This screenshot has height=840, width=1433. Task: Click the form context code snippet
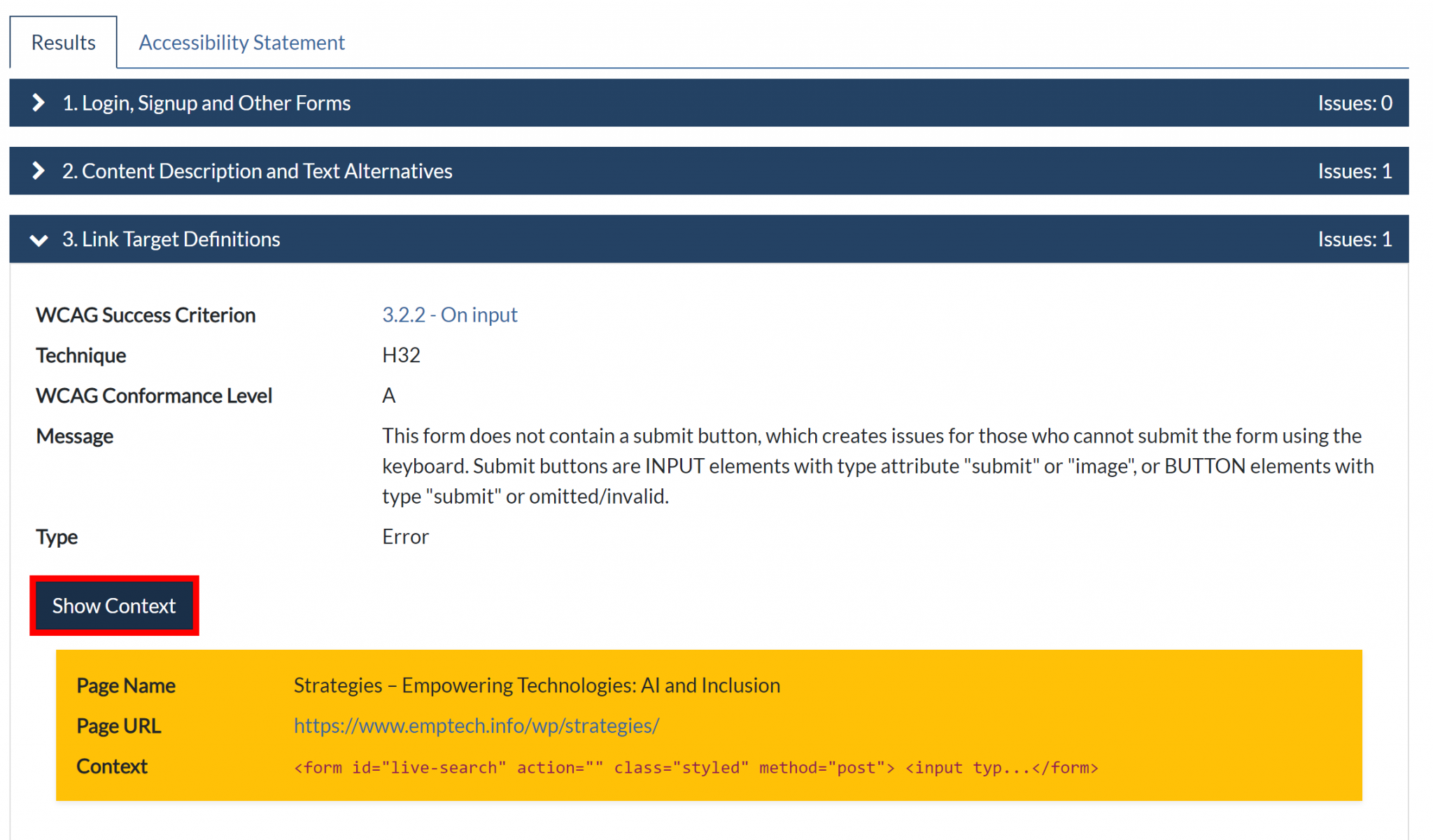pyautogui.click(x=696, y=767)
